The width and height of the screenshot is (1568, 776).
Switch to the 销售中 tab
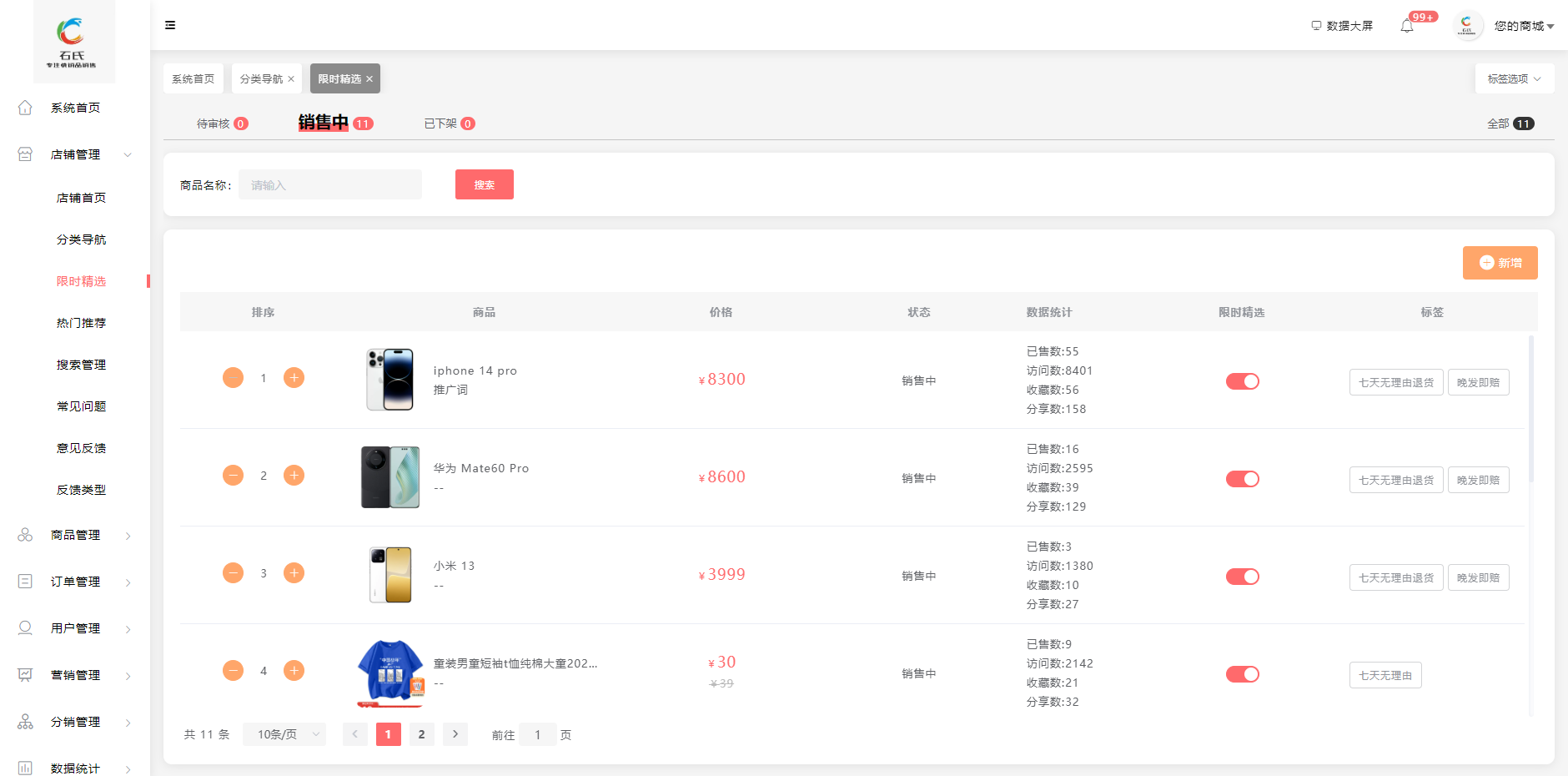tap(335, 123)
